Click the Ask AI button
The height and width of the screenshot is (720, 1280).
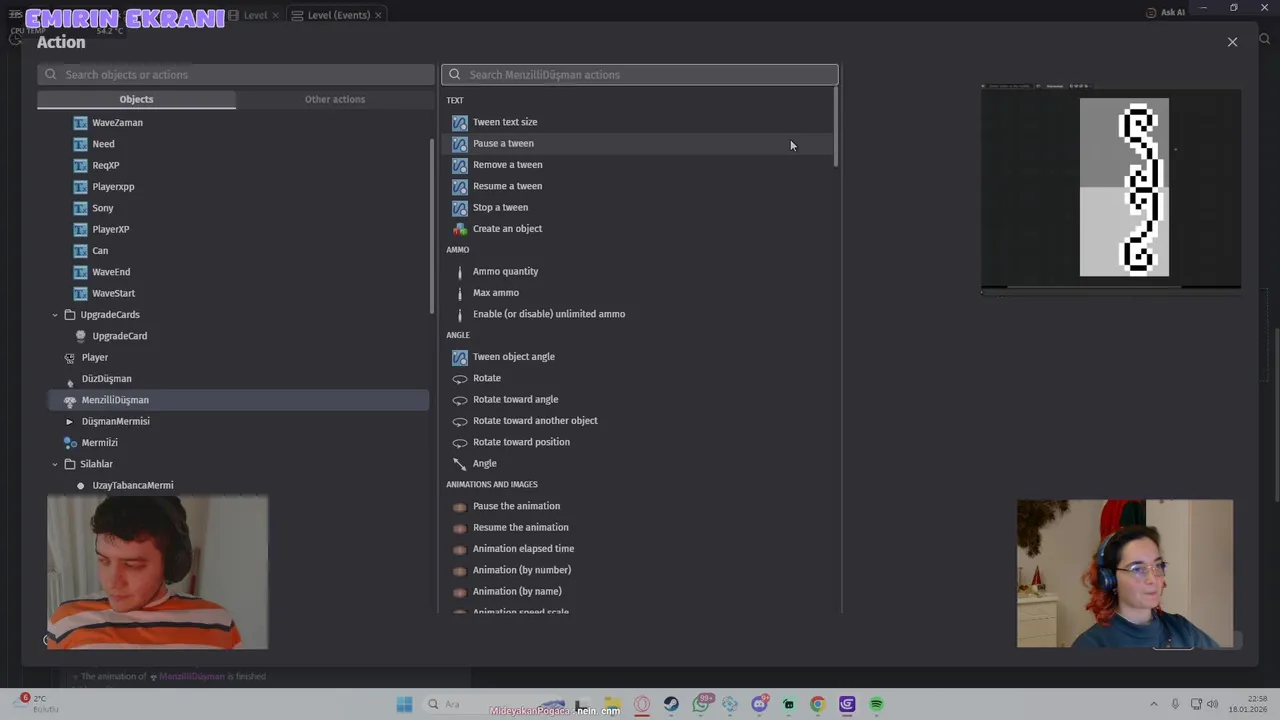[1165, 12]
